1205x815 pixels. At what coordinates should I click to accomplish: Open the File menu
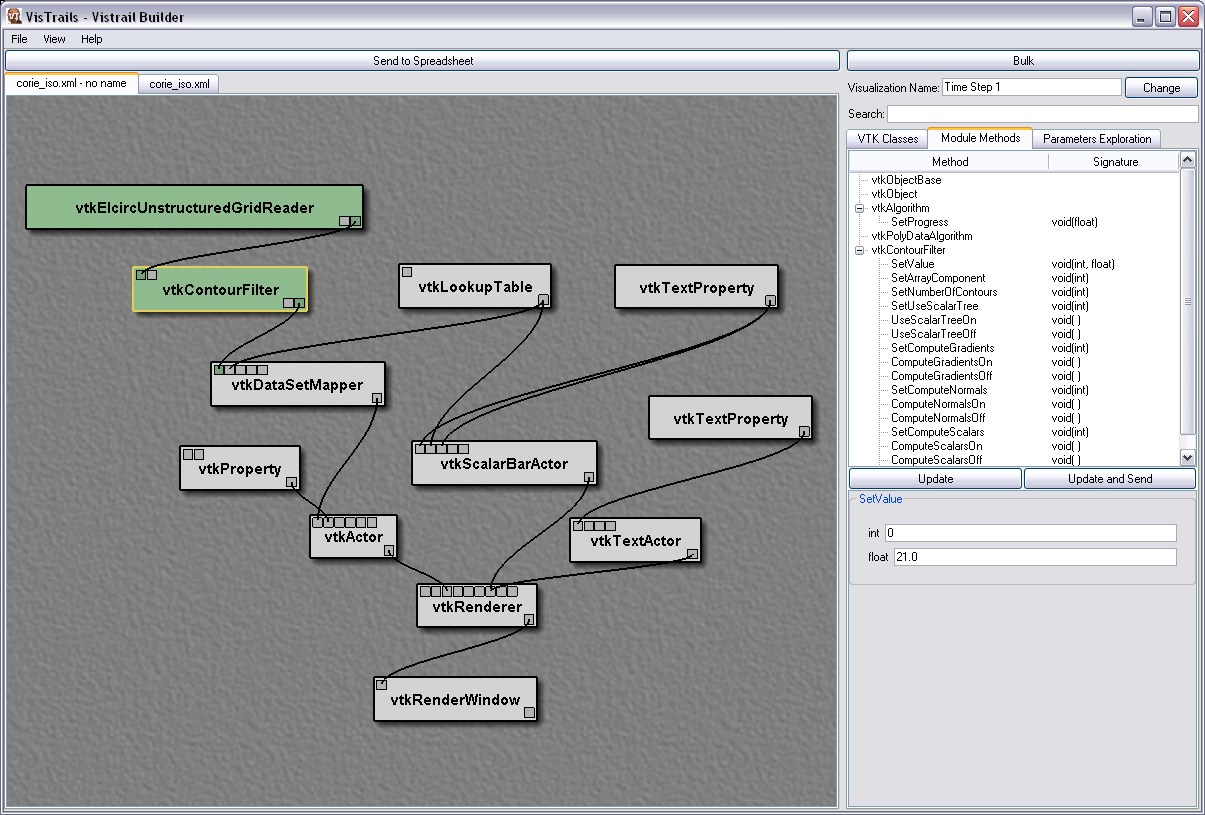19,39
